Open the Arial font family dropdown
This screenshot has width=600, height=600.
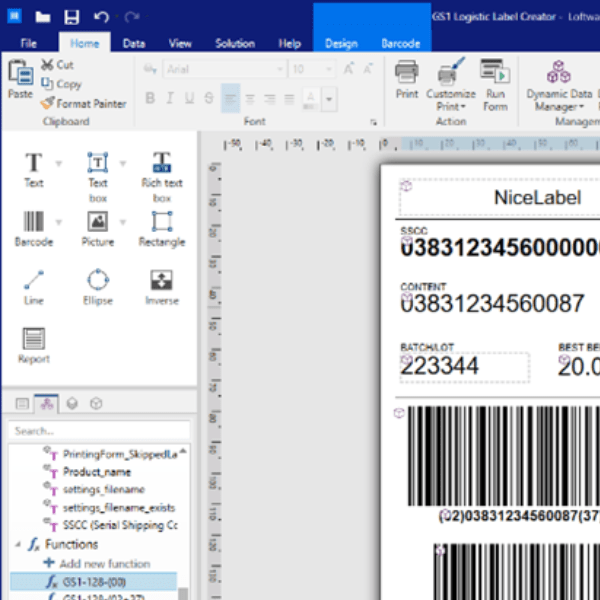(280, 69)
